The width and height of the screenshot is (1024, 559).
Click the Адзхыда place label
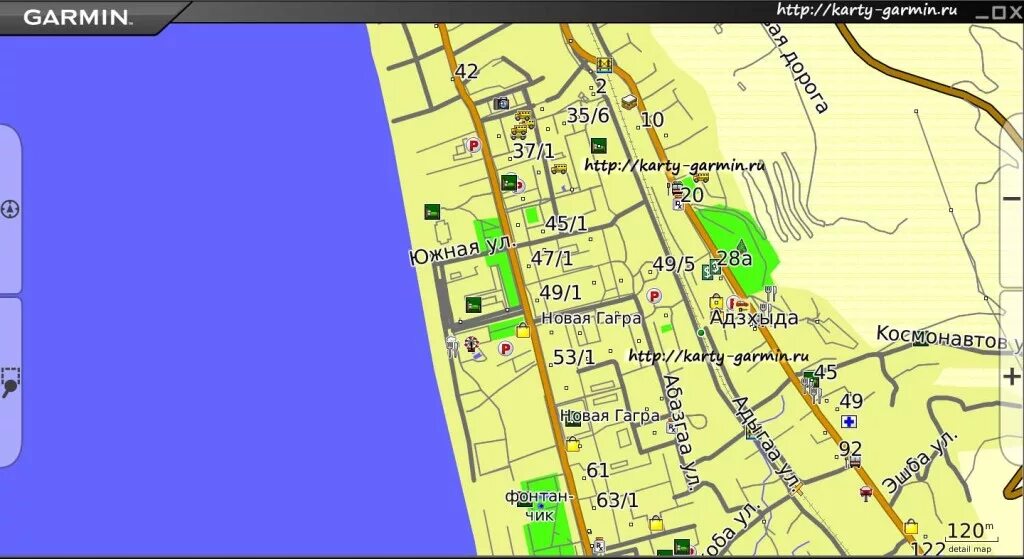754,318
